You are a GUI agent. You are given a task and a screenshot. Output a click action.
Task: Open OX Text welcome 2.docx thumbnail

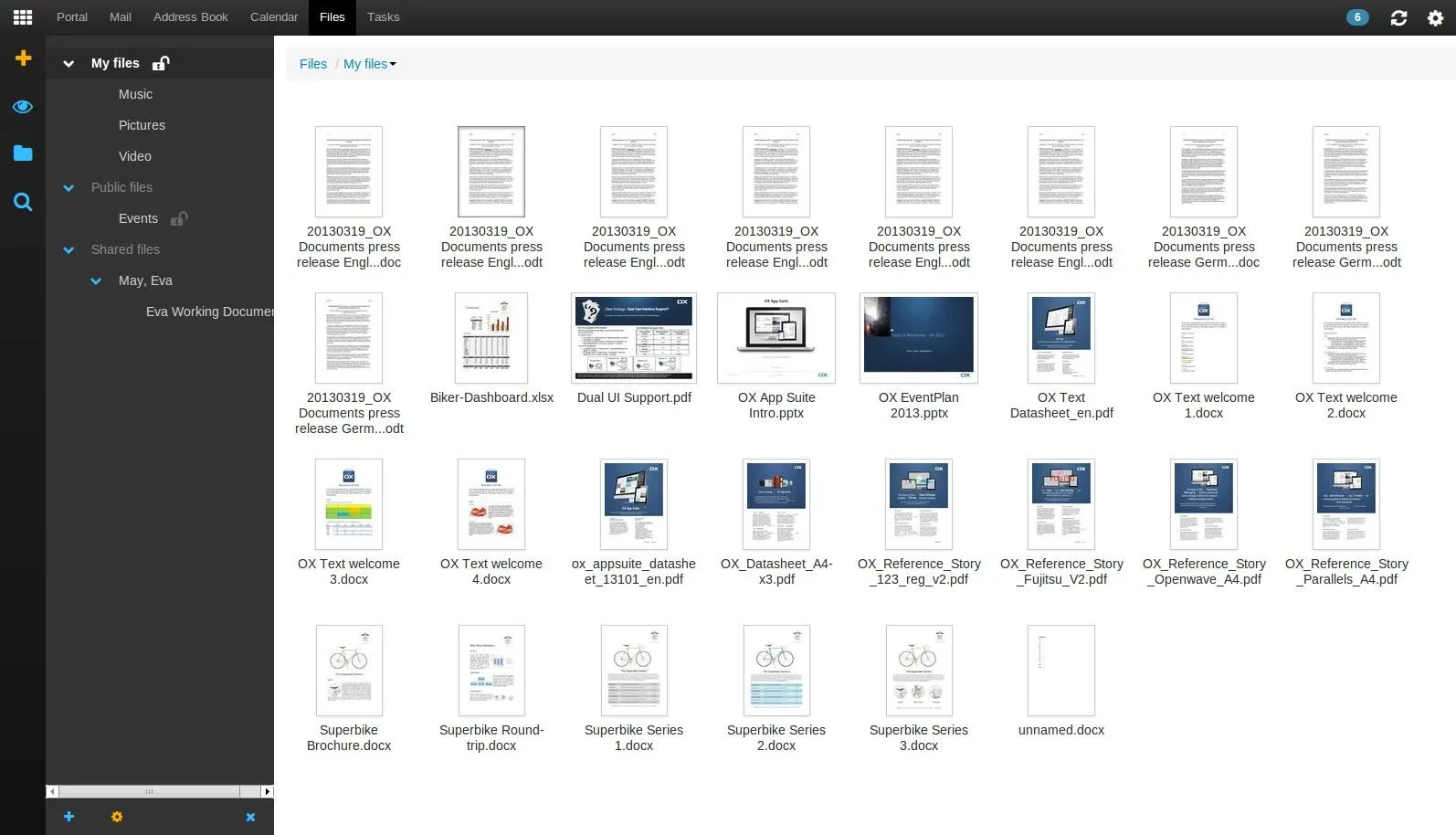pyautogui.click(x=1346, y=338)
